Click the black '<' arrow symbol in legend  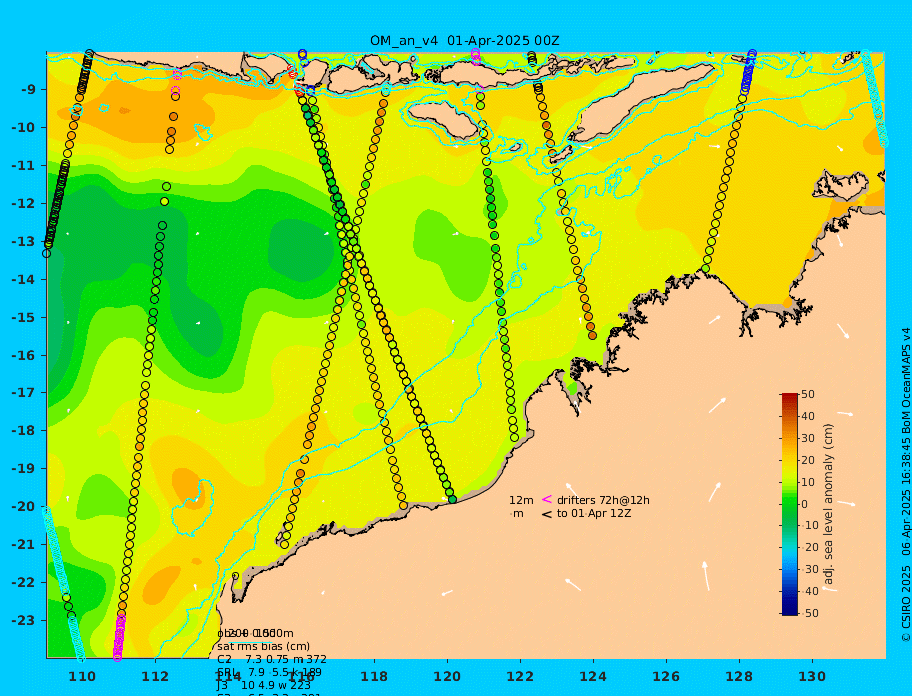pyautogui.click(x=546, y=514)
